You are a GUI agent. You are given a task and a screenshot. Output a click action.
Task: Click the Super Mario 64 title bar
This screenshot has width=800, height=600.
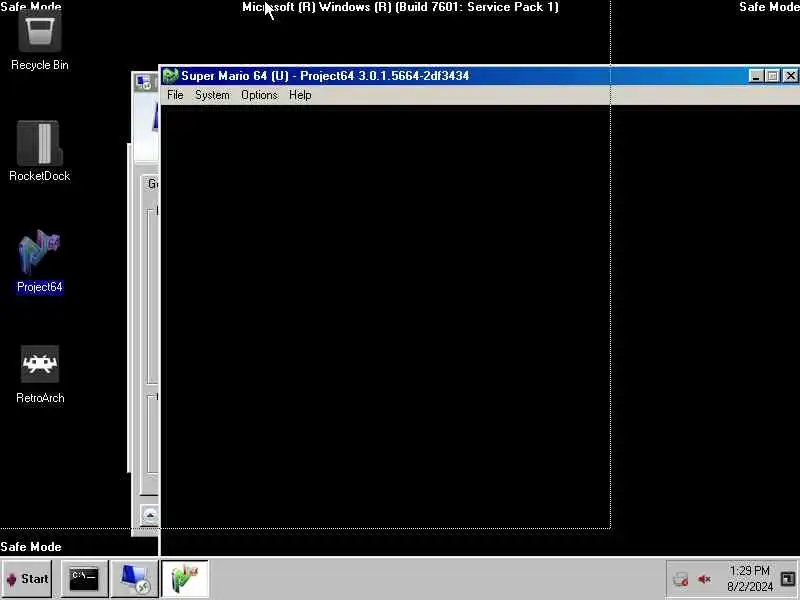(x=480, y=76)
